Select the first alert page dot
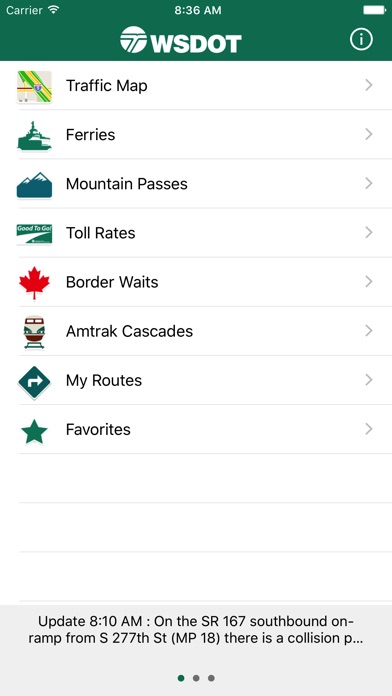 [x=181, y=678]
